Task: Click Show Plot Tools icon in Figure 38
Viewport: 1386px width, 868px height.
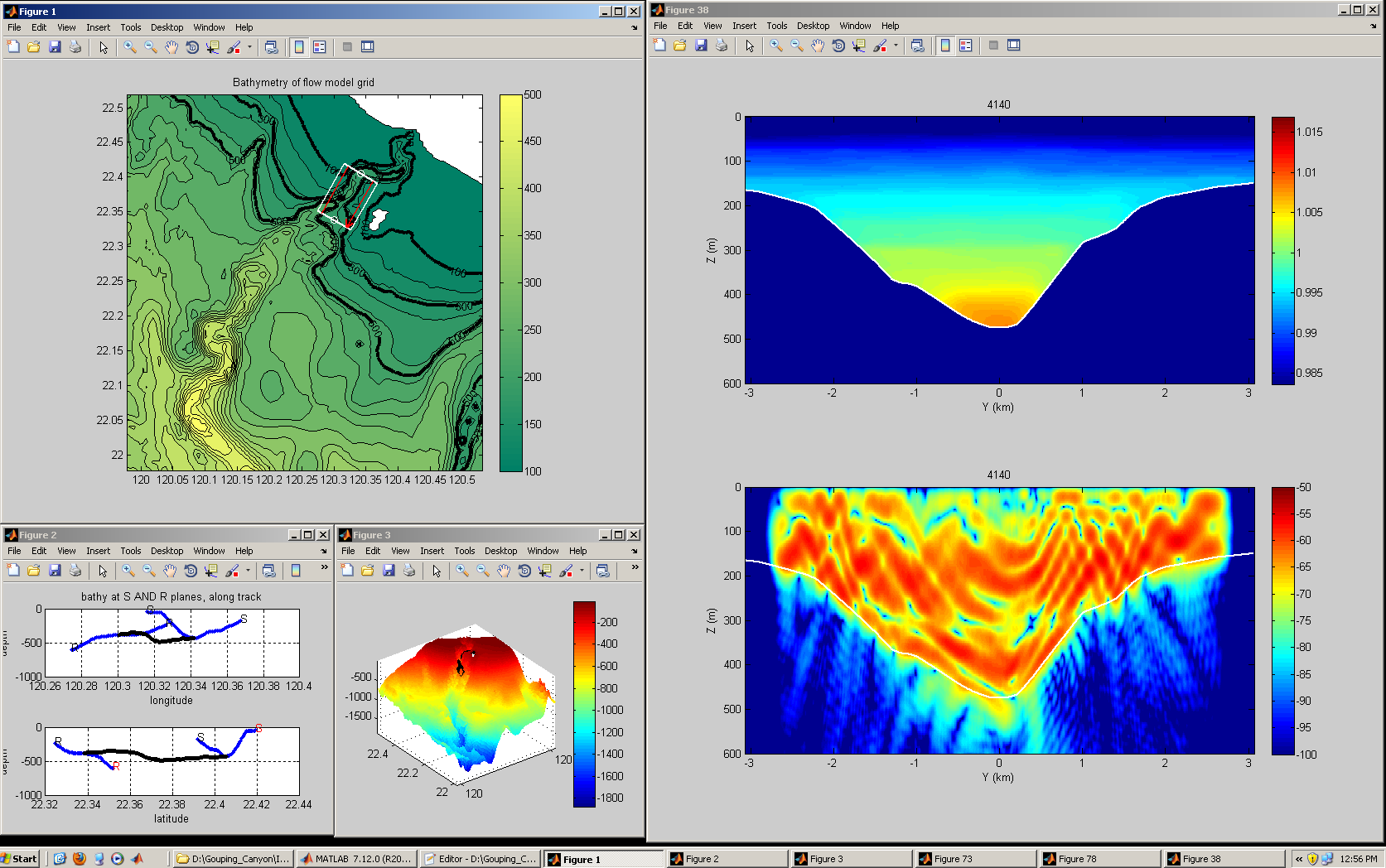Action: 1014,46
